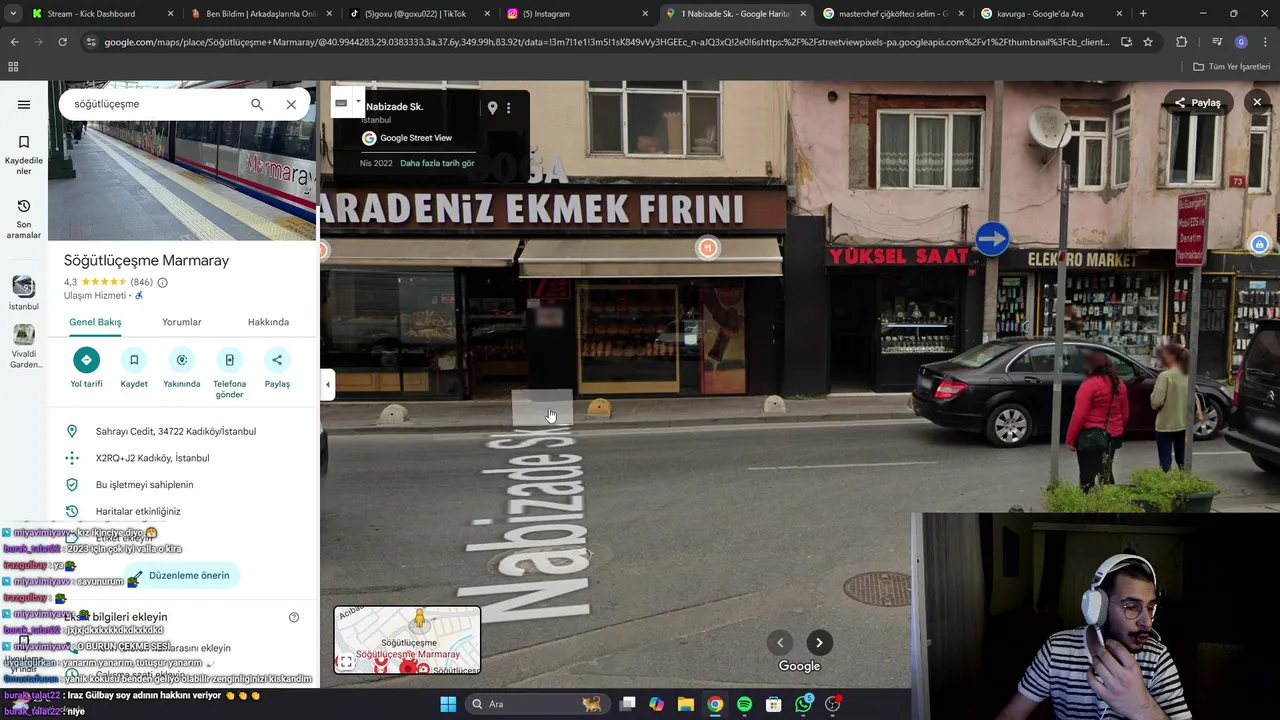
Task: Open Spotify from the taskbar
Action: 744,704
